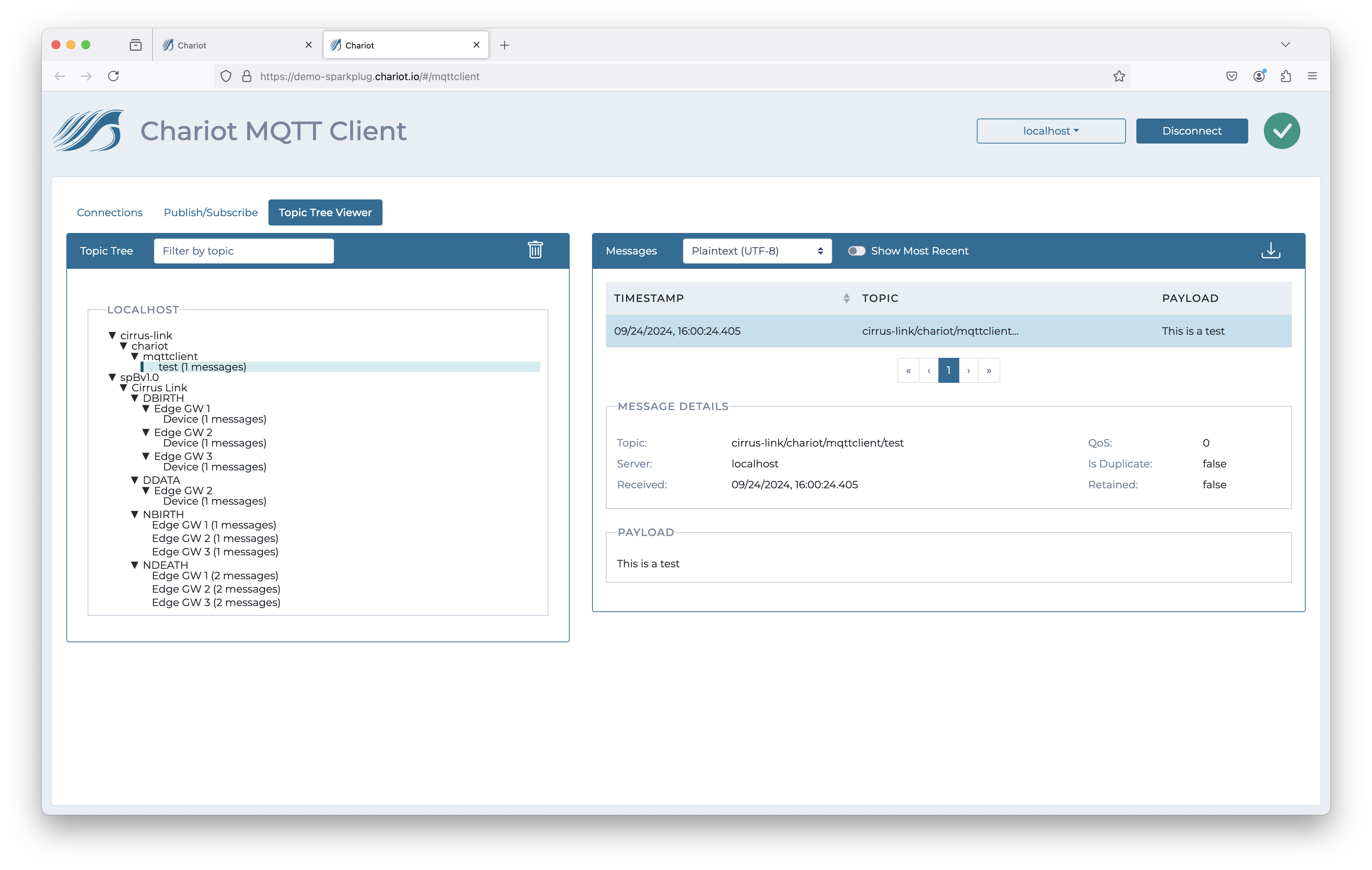Screen dimensions: 1372x870
Task: Go forward using the browser forward arrow
Action: pos(86,76)
